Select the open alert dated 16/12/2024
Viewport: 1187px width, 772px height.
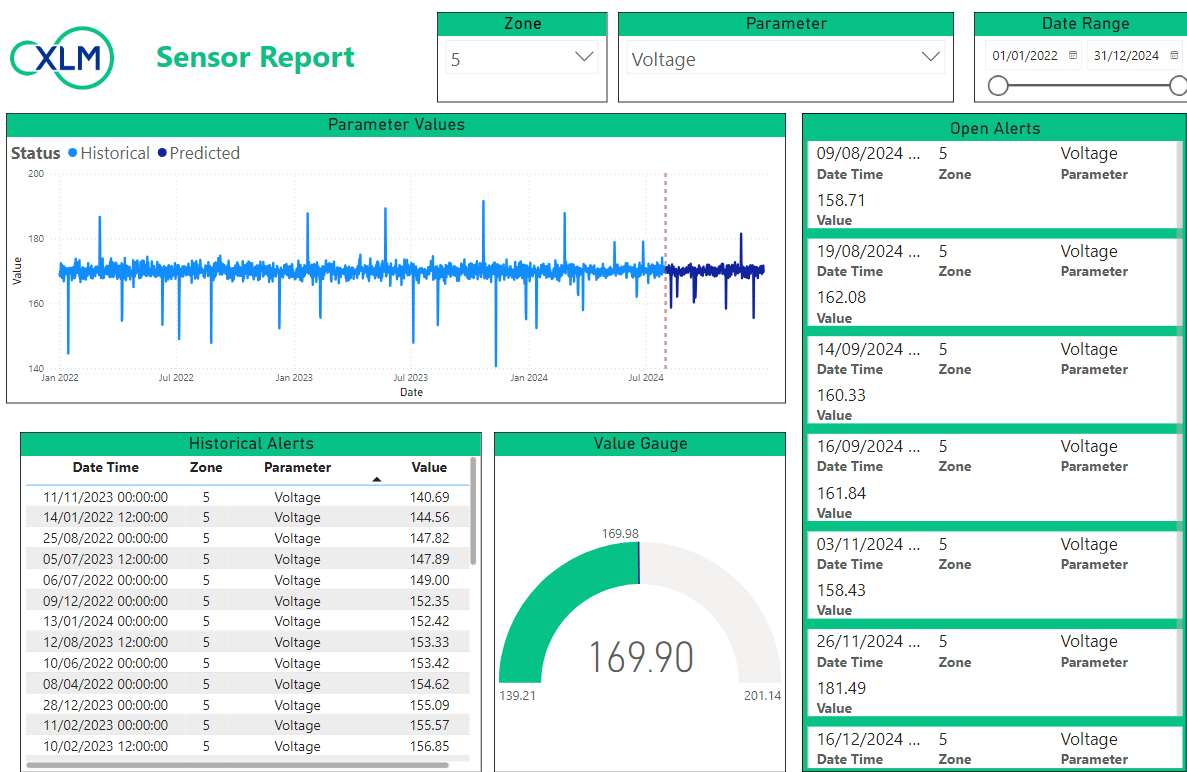tap(993, 749)
